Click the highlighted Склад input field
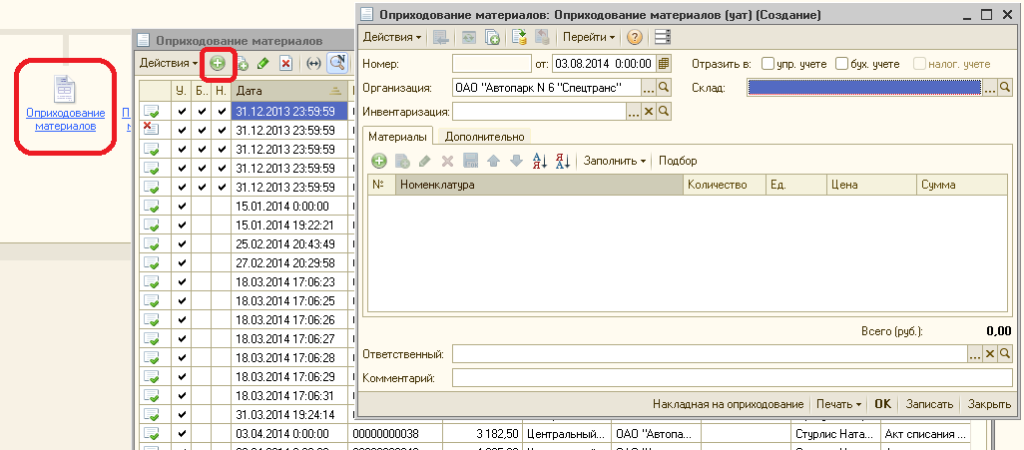1024x450 pixels. [x=865, y=88]
